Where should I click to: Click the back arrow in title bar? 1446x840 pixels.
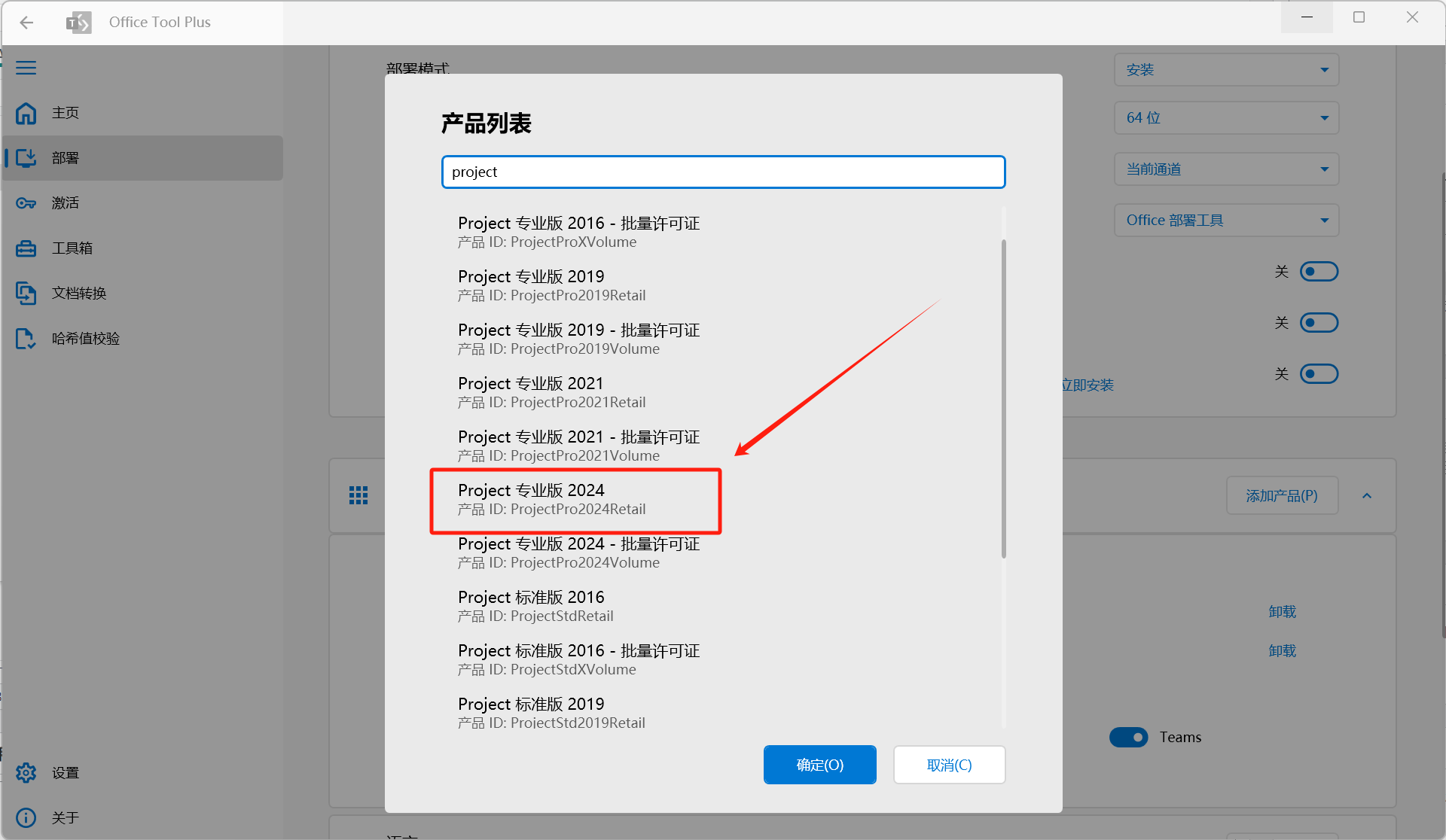(x=27, y=23)
